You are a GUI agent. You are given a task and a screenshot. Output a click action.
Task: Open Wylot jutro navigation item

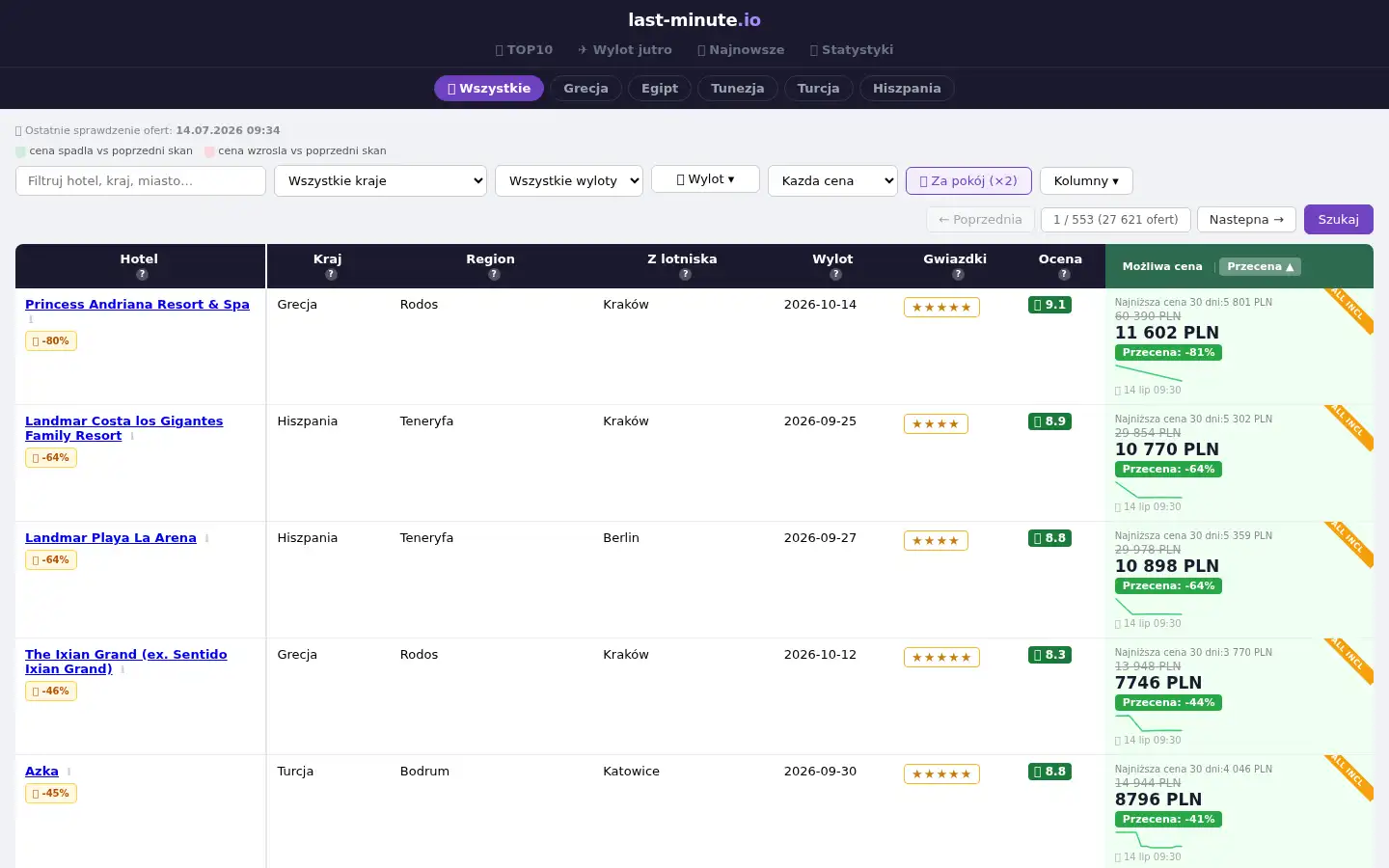point(625,50)
